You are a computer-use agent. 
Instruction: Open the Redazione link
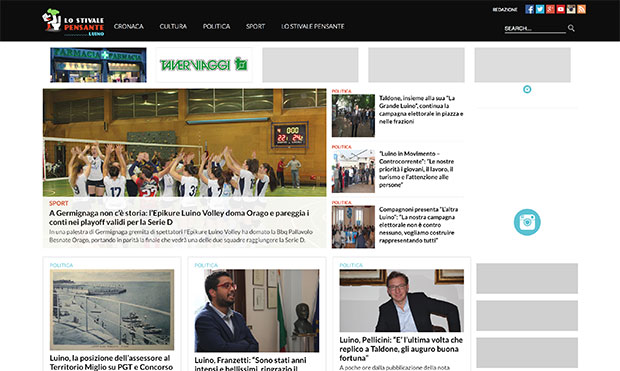coord(505,9)
